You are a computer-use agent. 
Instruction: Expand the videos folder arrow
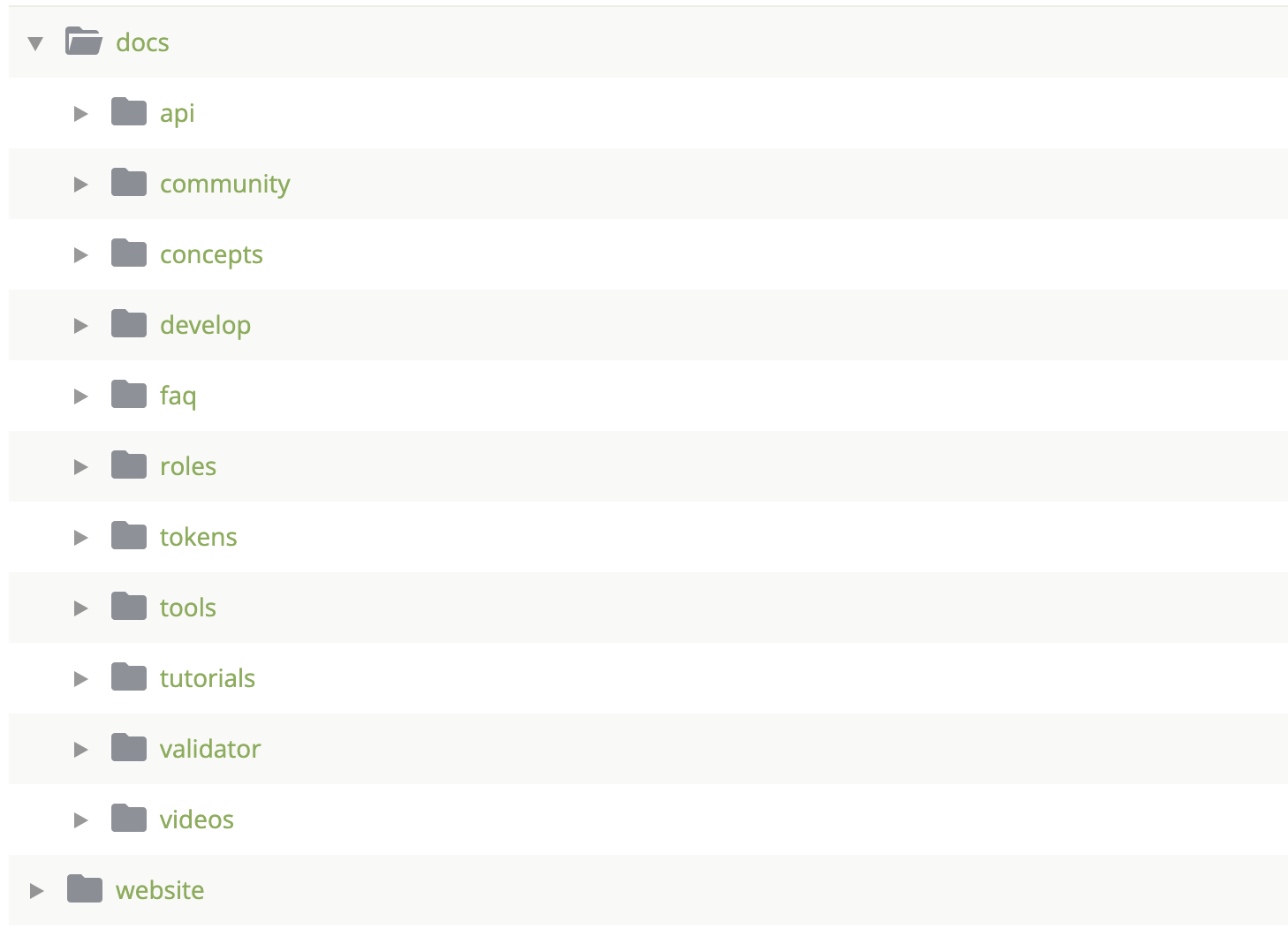pyautogui.click(x=80, y=820)
